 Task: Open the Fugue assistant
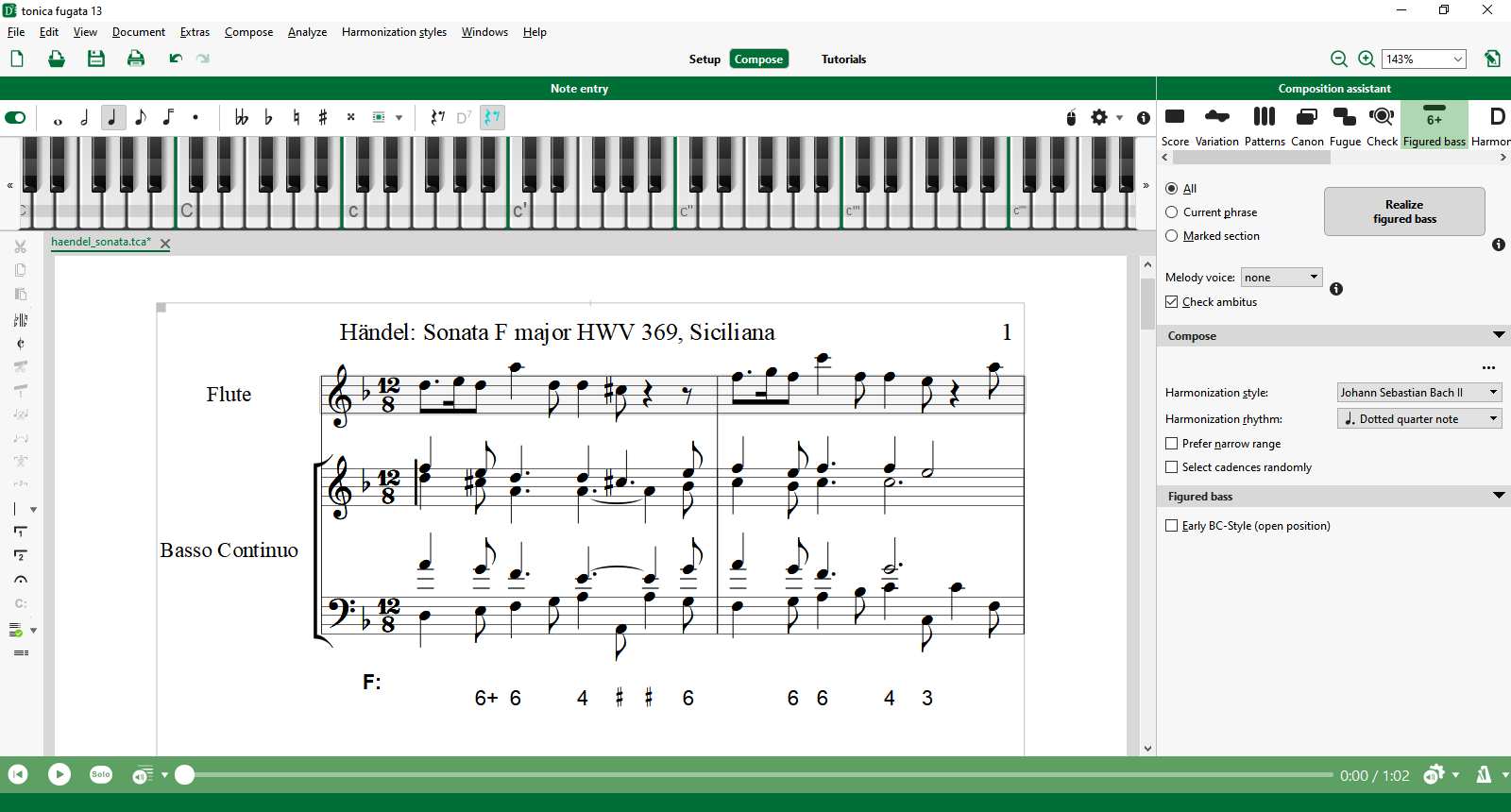point(1345,126)
